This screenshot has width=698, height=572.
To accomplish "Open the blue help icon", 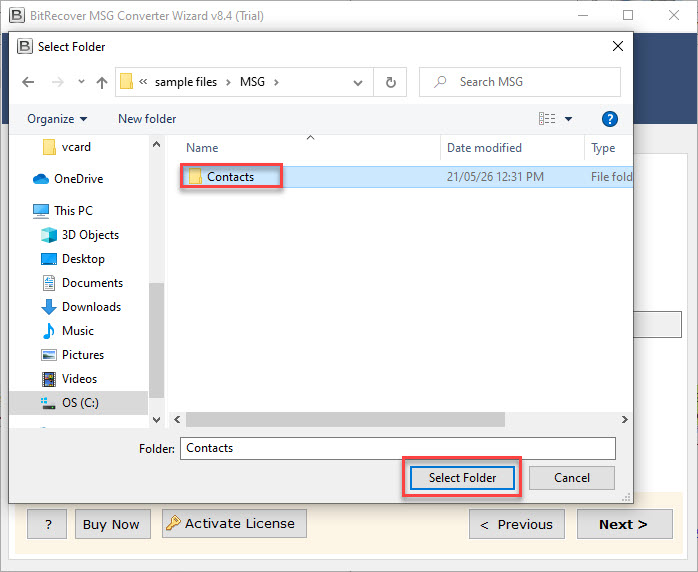I will click(609, 119).
